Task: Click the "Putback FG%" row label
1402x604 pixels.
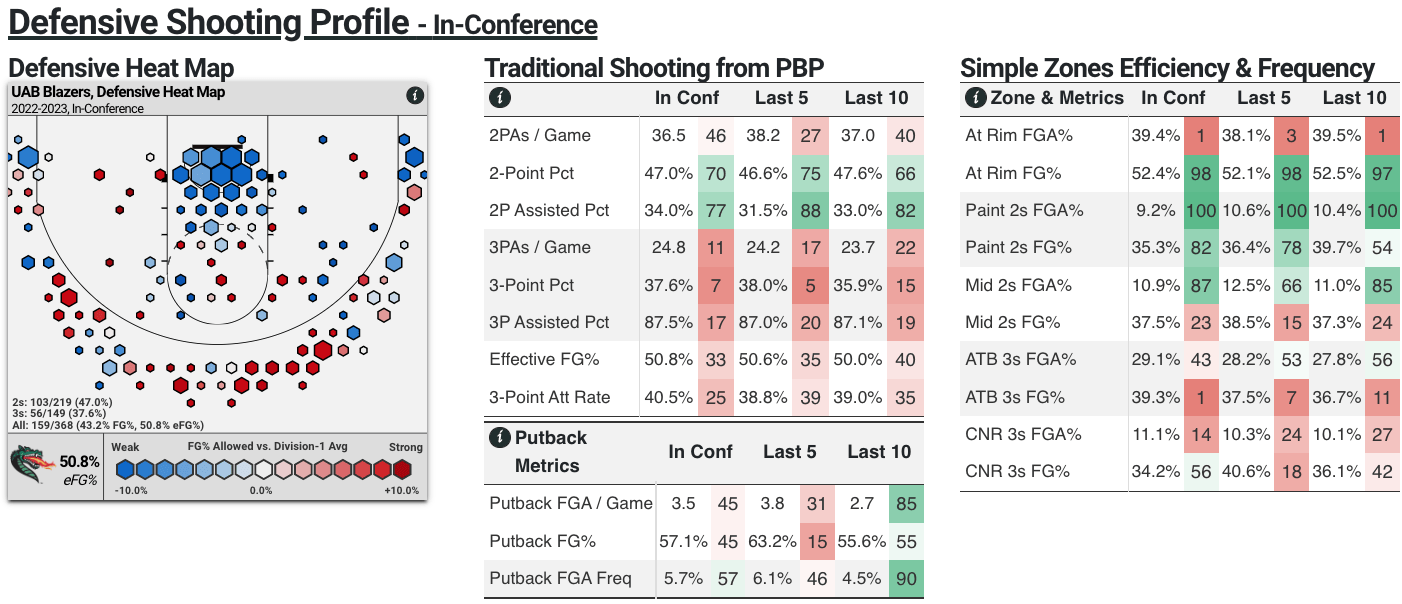Action: click(x=542, y=541)
